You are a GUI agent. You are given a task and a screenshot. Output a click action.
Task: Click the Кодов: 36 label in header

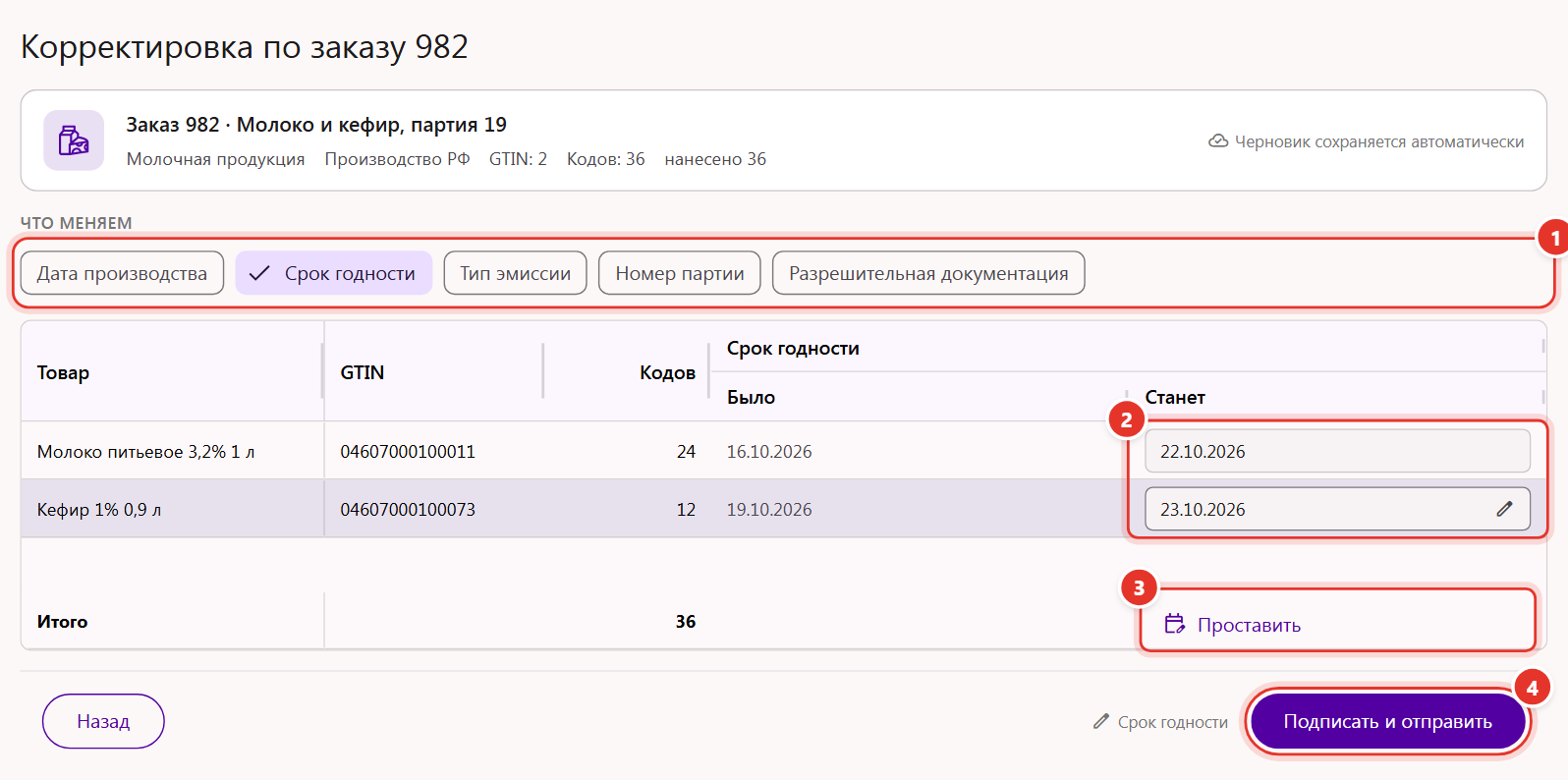[606, 159]
